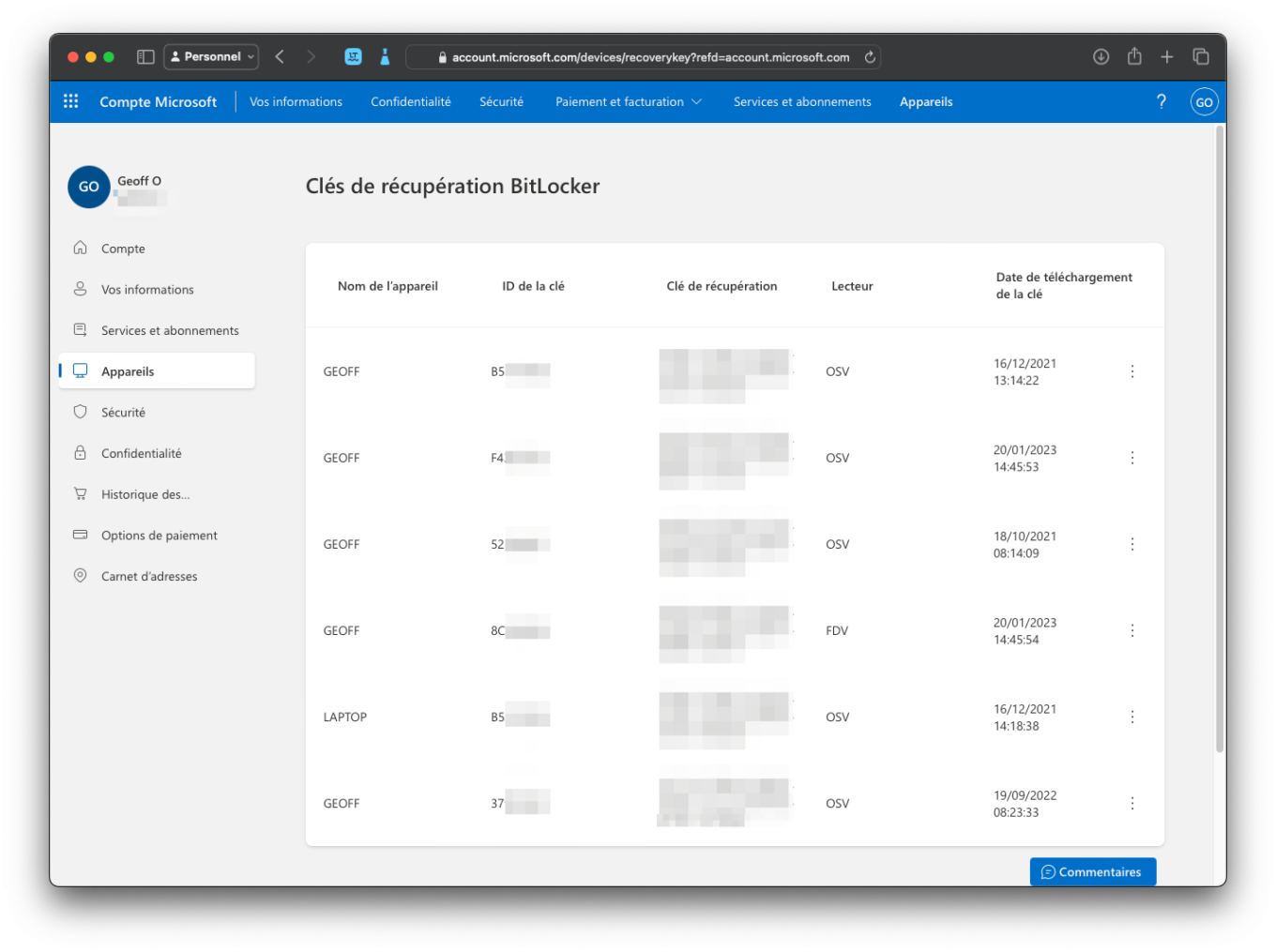Click the lock icon beside Confidentialité

pyautogui.click(x=81, y=453)
